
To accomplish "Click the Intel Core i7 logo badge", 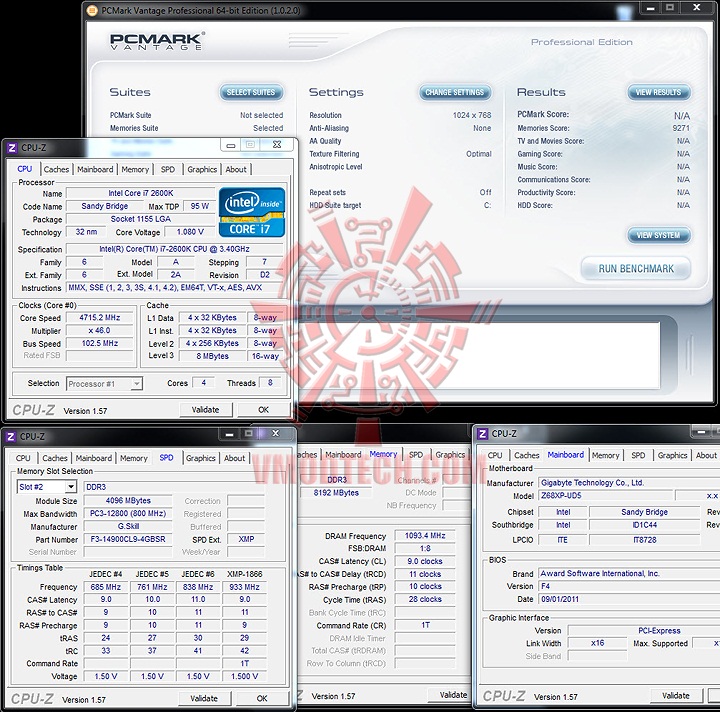I will pyautogui.click(x=252, y=212).
